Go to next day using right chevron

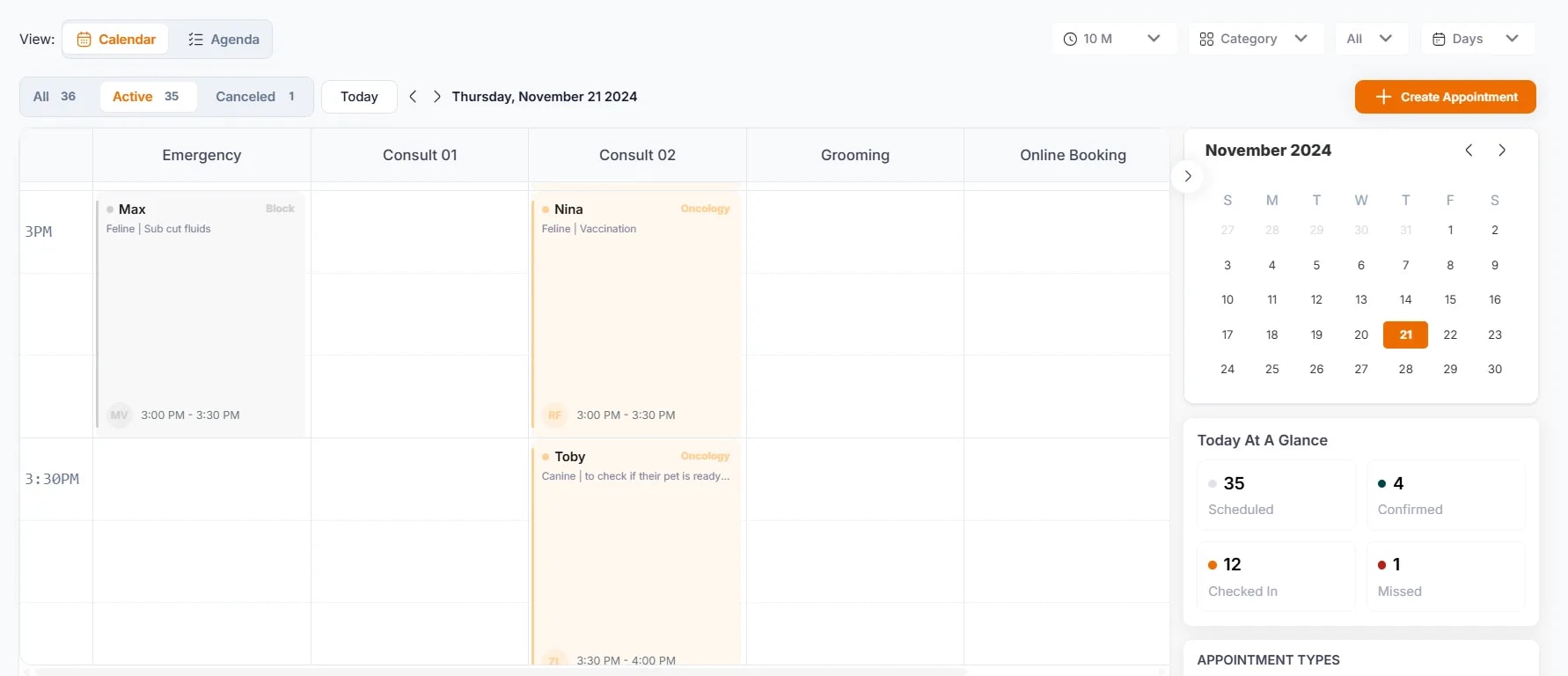(x=437, y=97)
